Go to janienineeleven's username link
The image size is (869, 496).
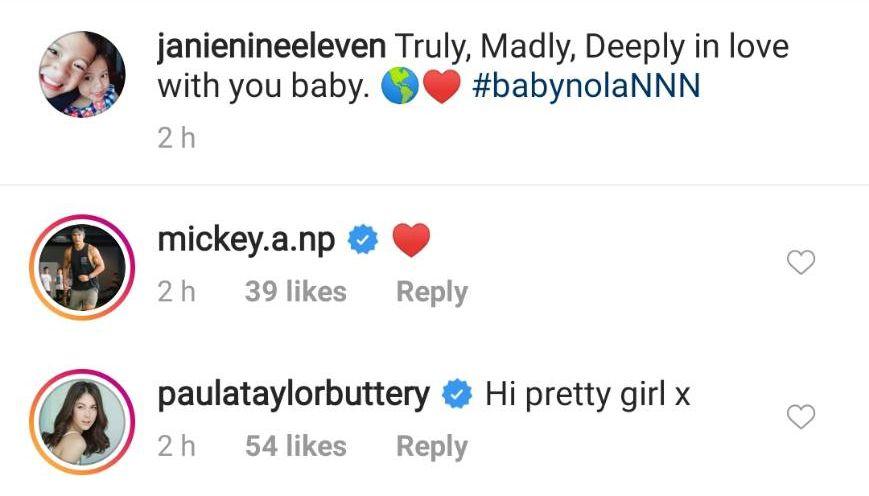pyautogui.click(x=271, y=46)
